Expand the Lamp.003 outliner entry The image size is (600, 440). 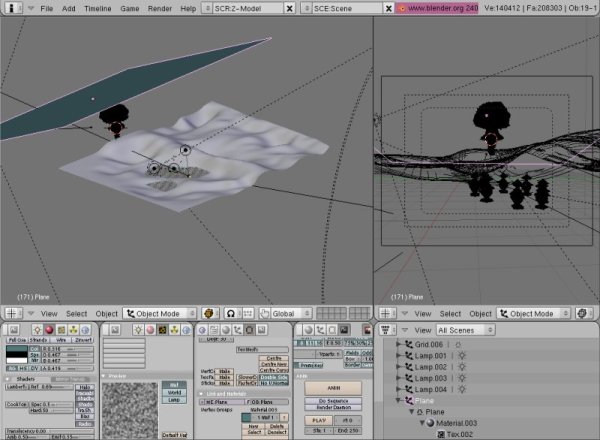[x=398, y=378]
